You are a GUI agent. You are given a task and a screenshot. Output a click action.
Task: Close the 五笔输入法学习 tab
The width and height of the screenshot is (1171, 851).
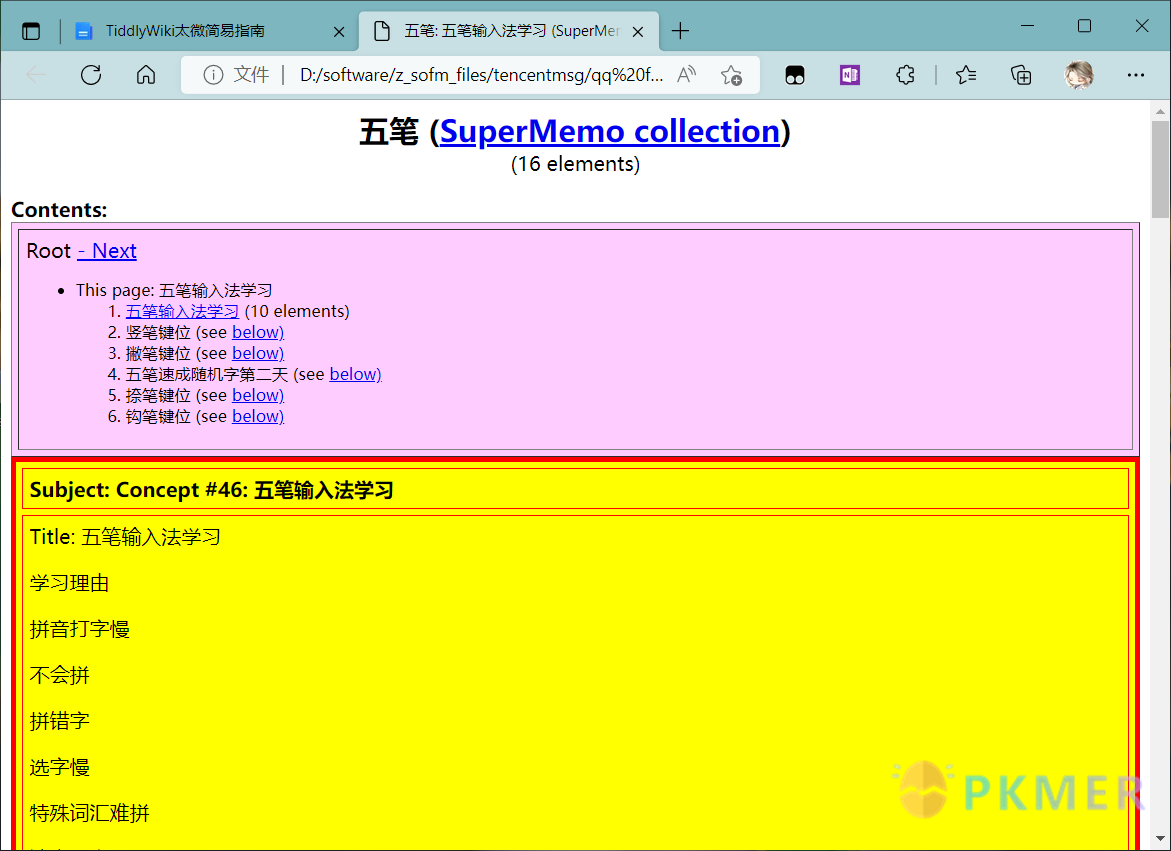pyautogui.click(x=638, y=32)
